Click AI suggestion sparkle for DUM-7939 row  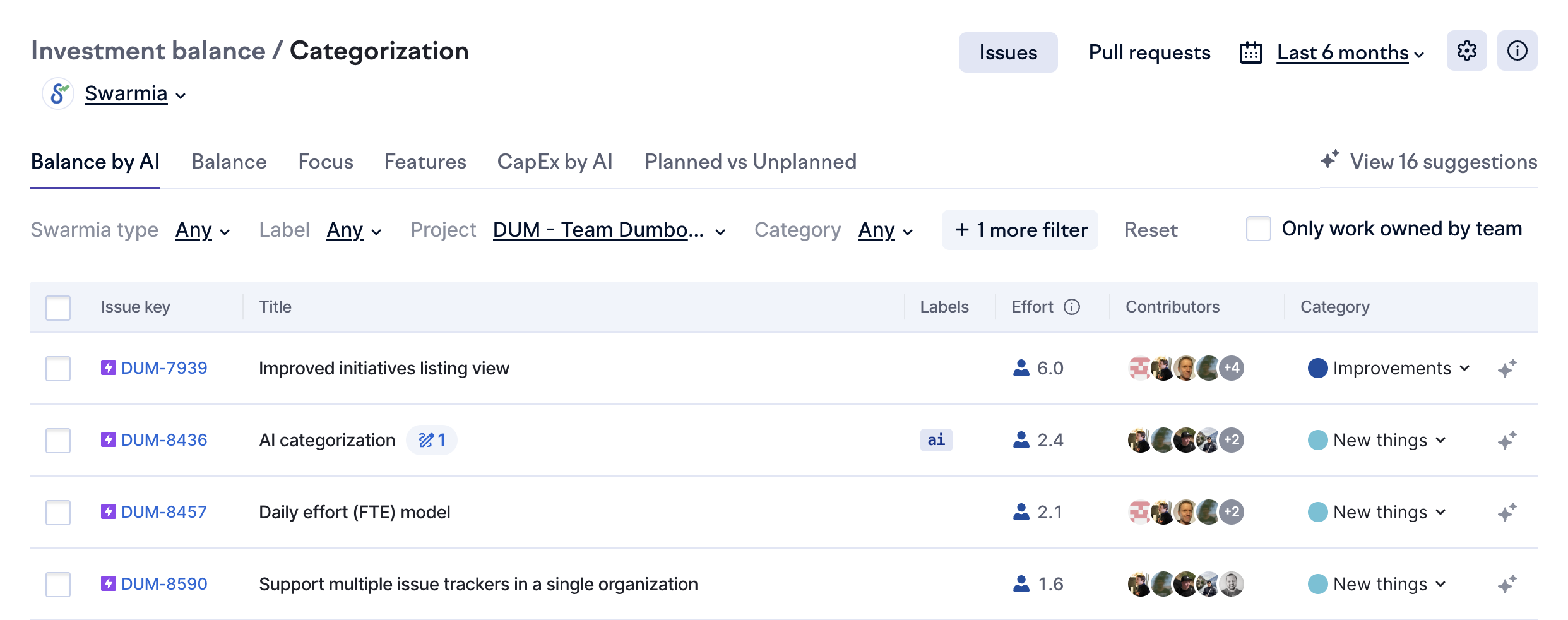pyautogui.click(x=1507, y=368)
